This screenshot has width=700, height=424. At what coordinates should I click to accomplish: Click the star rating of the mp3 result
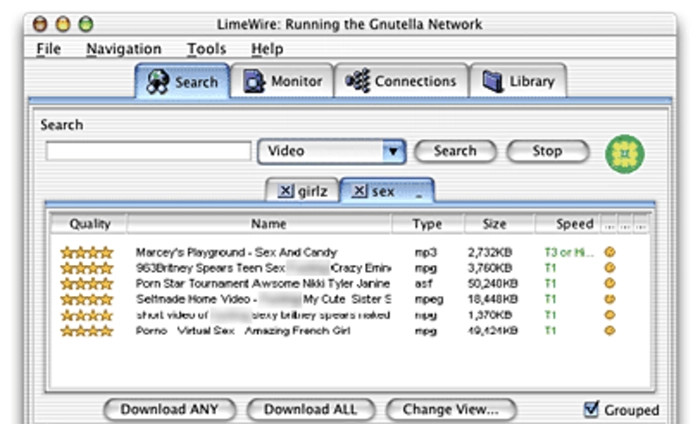pos(87,253)
